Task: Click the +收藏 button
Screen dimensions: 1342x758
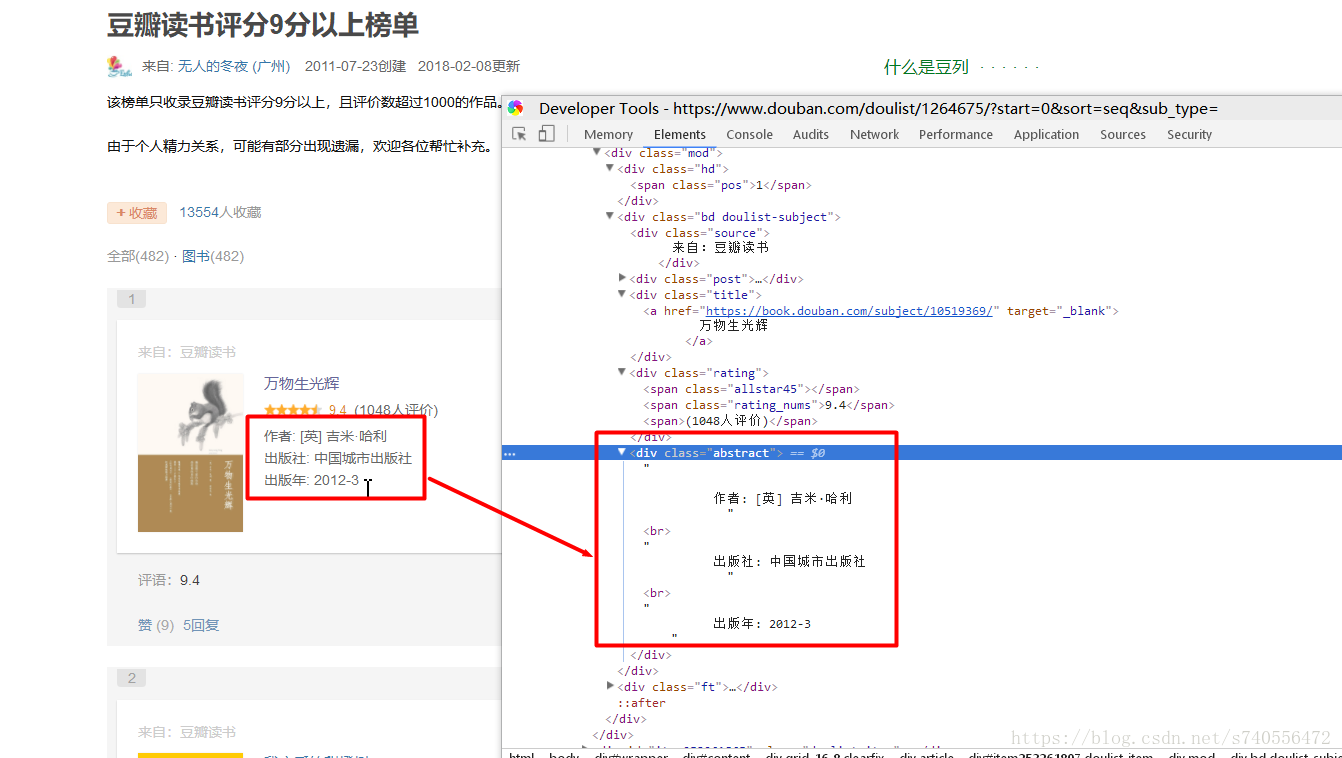Action: click(137, 213)
